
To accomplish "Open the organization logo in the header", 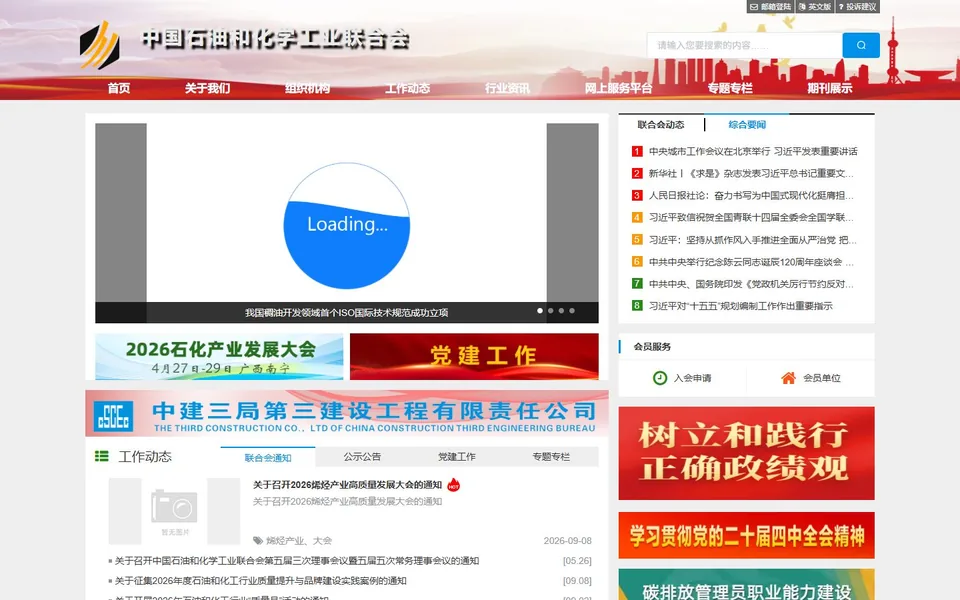I will [100, 44].
